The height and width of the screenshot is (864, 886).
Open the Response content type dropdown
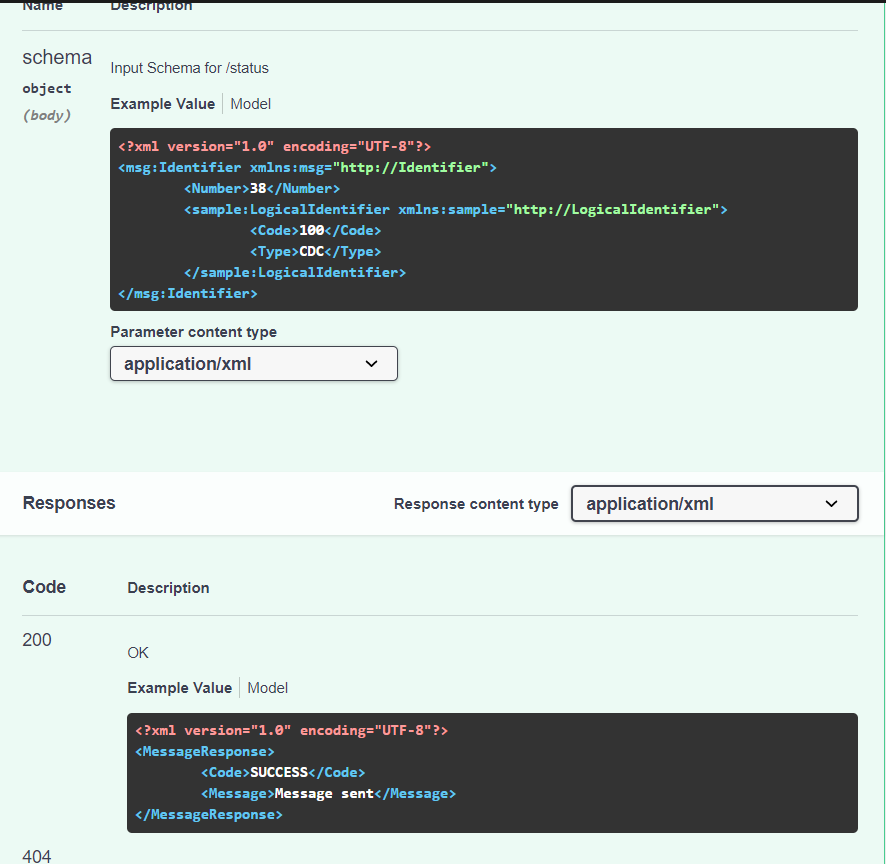point(715,503)
